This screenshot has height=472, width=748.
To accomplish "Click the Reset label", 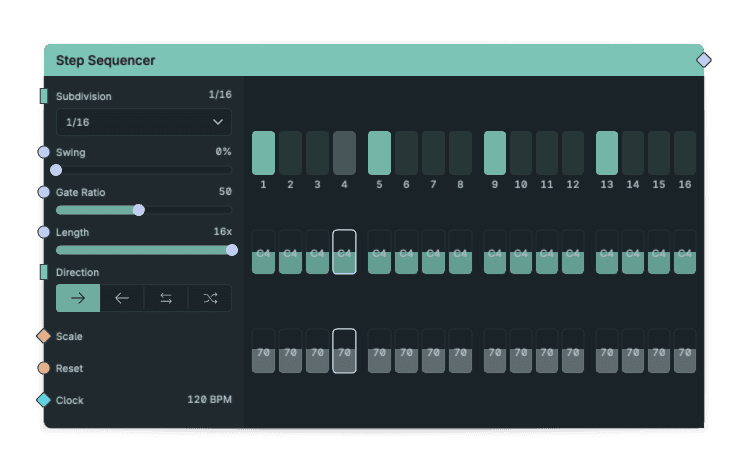I will tap(69, 368).
